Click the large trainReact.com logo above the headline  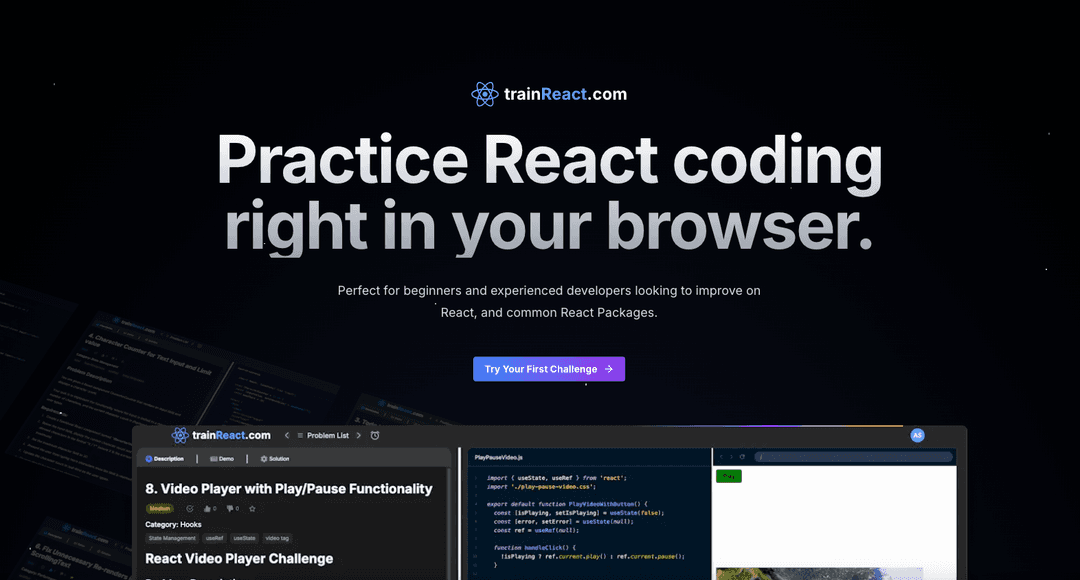(549, 94)
